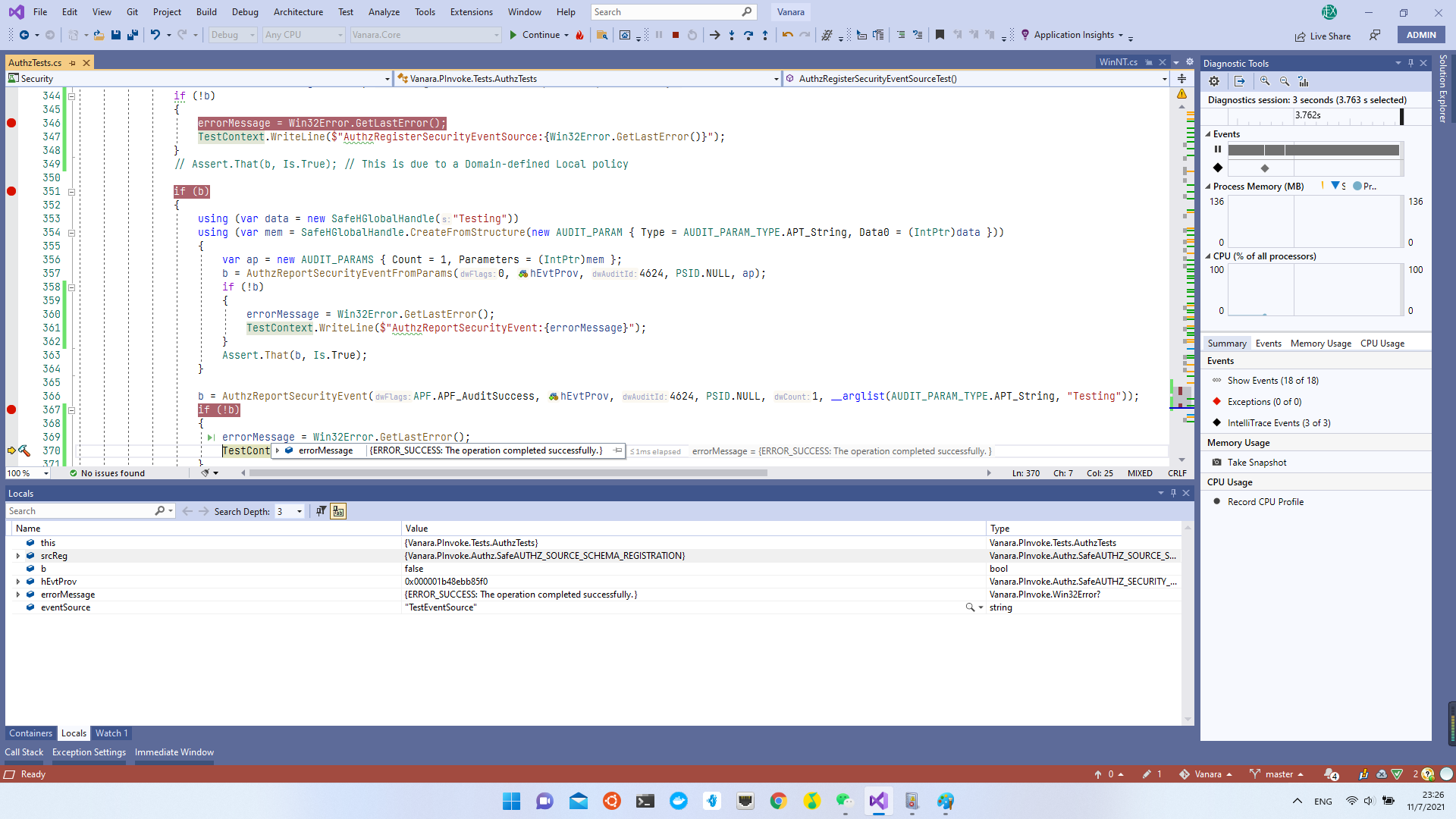Screen dimensions: 1456x819
Task: Pin the errorMessage data tip
Action: [x=618, y=450]
